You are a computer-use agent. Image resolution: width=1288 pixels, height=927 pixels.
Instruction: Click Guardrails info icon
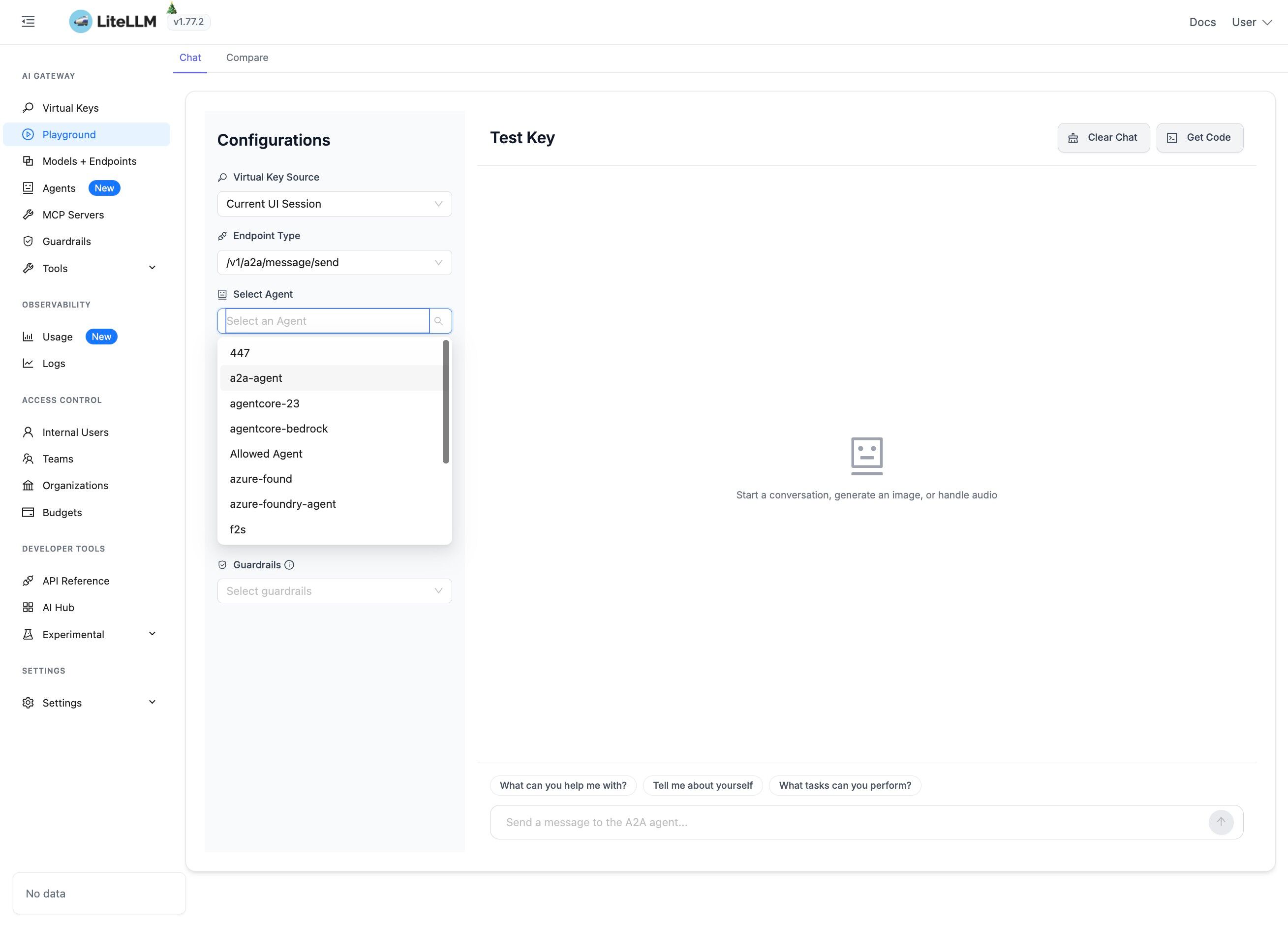click(x=290, y=564)
